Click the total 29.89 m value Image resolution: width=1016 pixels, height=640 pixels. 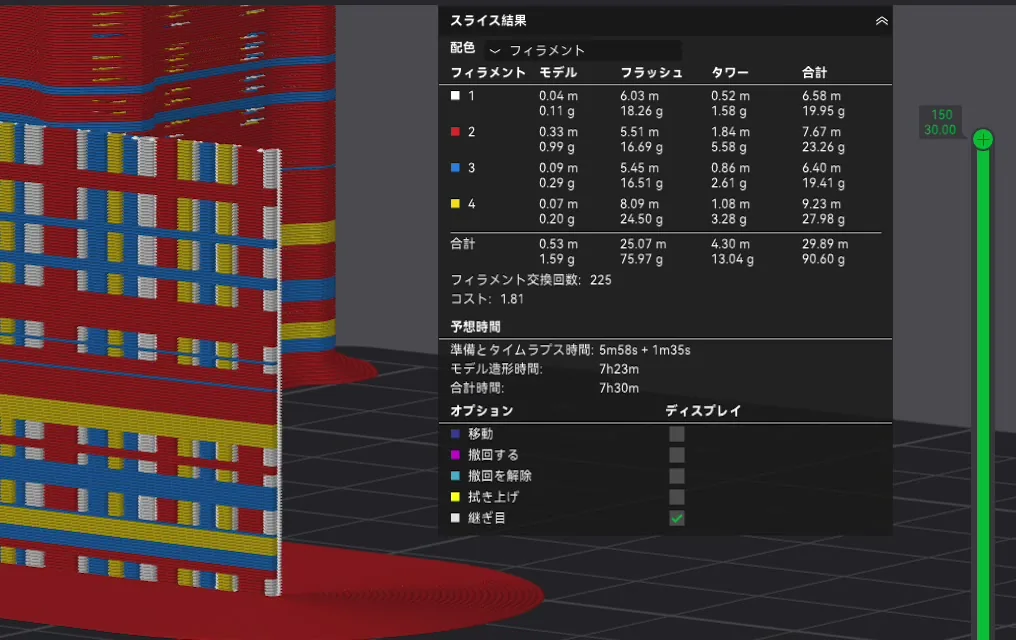point(825,244)
